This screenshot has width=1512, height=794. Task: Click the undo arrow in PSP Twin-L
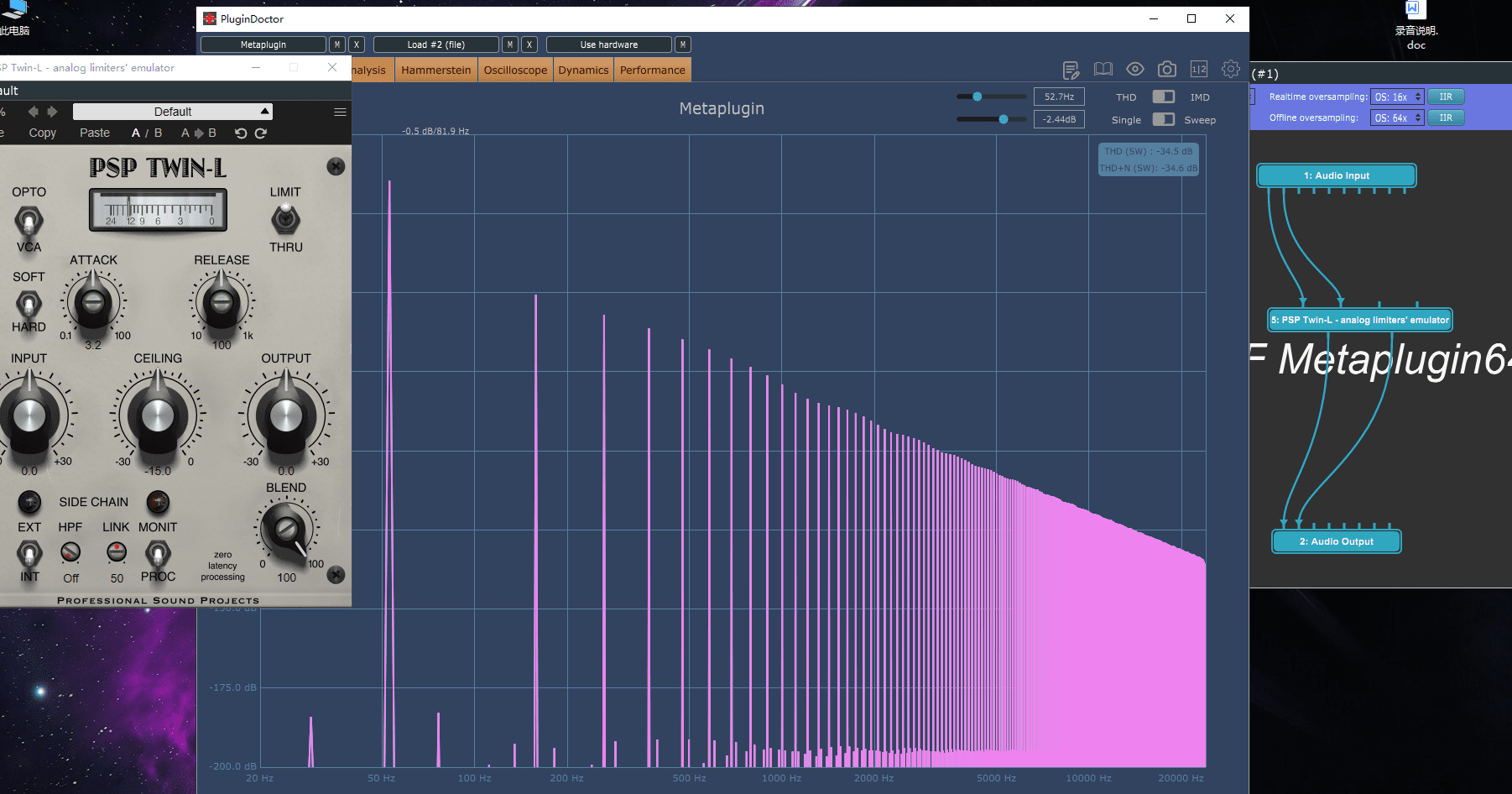241,133
